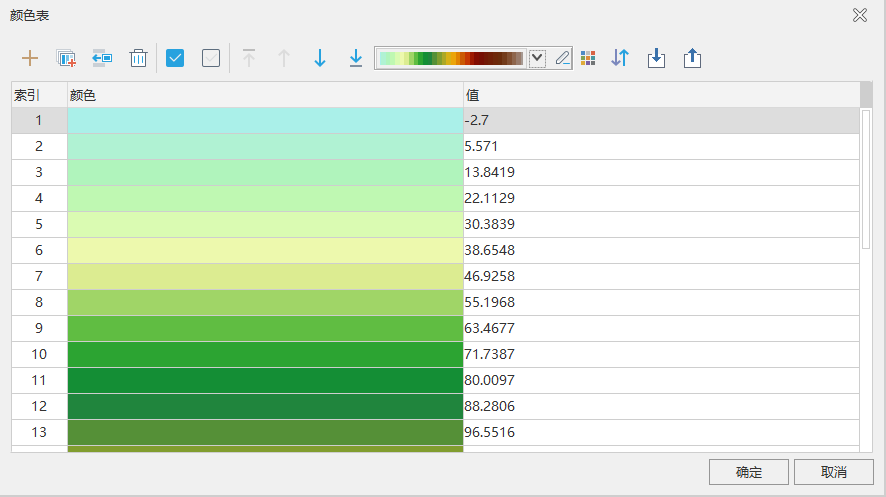Click the add color plus icon
Viewport: 886px width, 497px height.
click(30, 58)
